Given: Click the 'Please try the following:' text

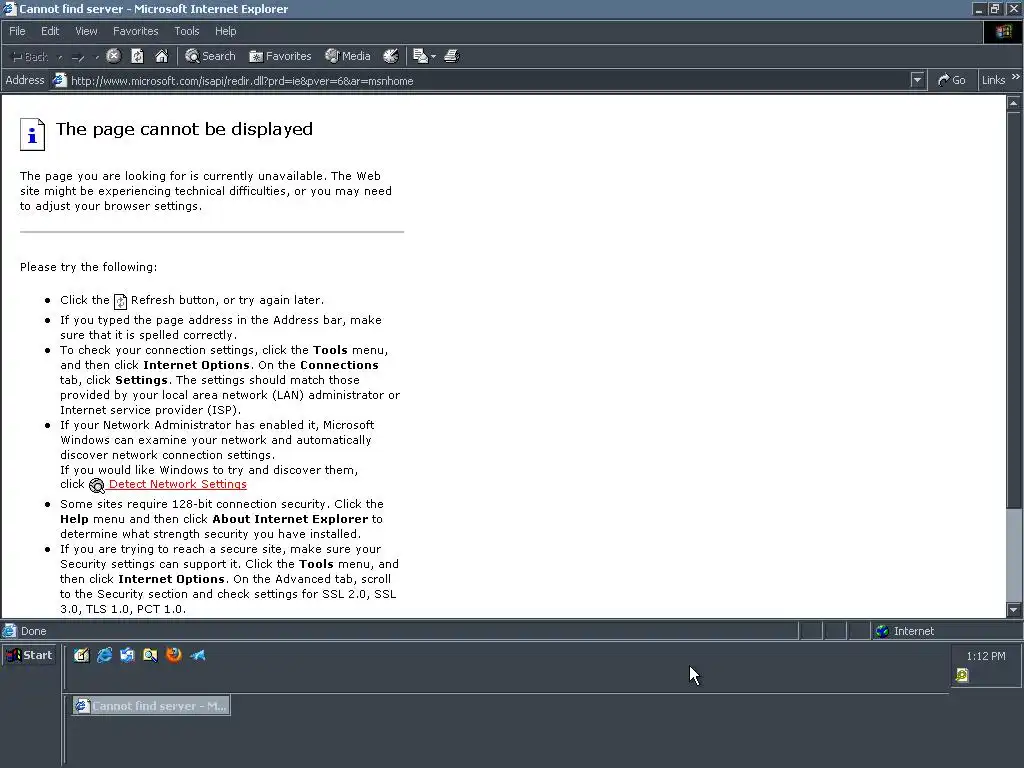Looking at the screenshot, I should coord(88,266).
